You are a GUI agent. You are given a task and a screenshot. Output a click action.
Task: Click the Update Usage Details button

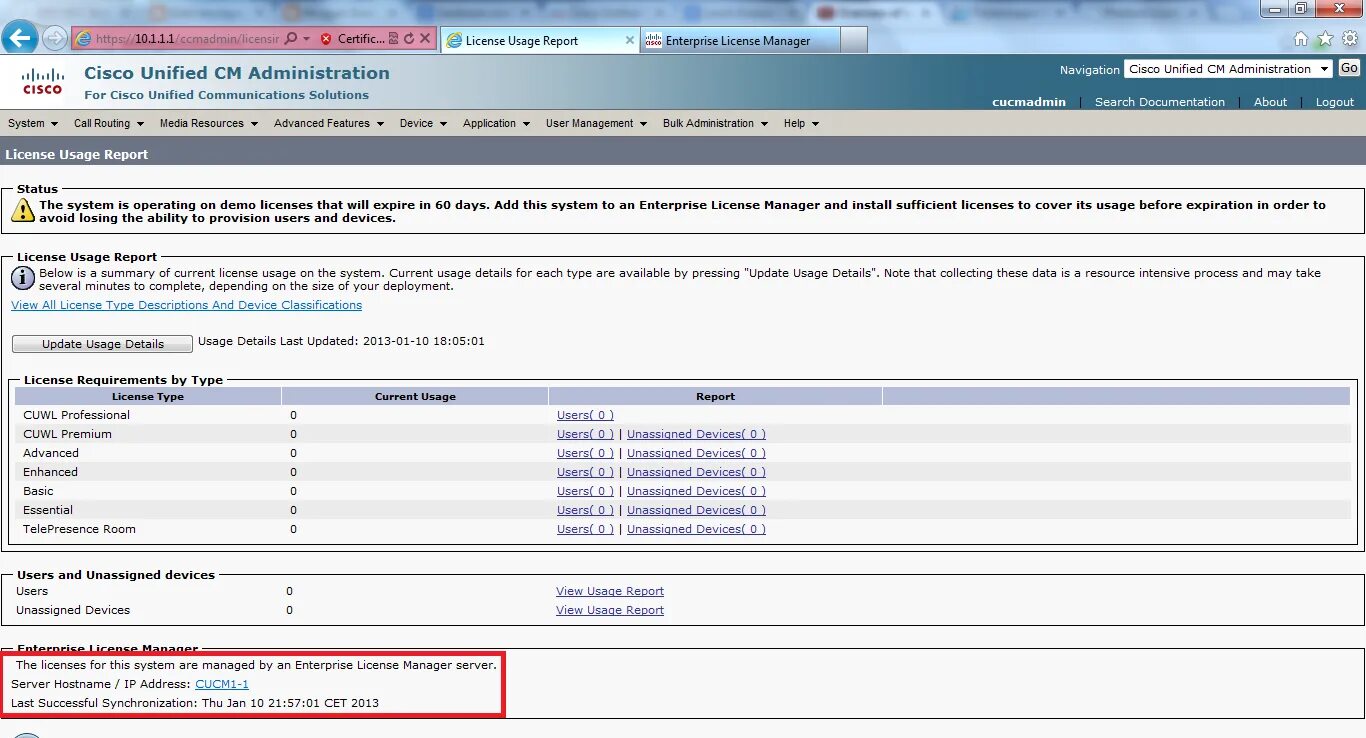[102, 344]
